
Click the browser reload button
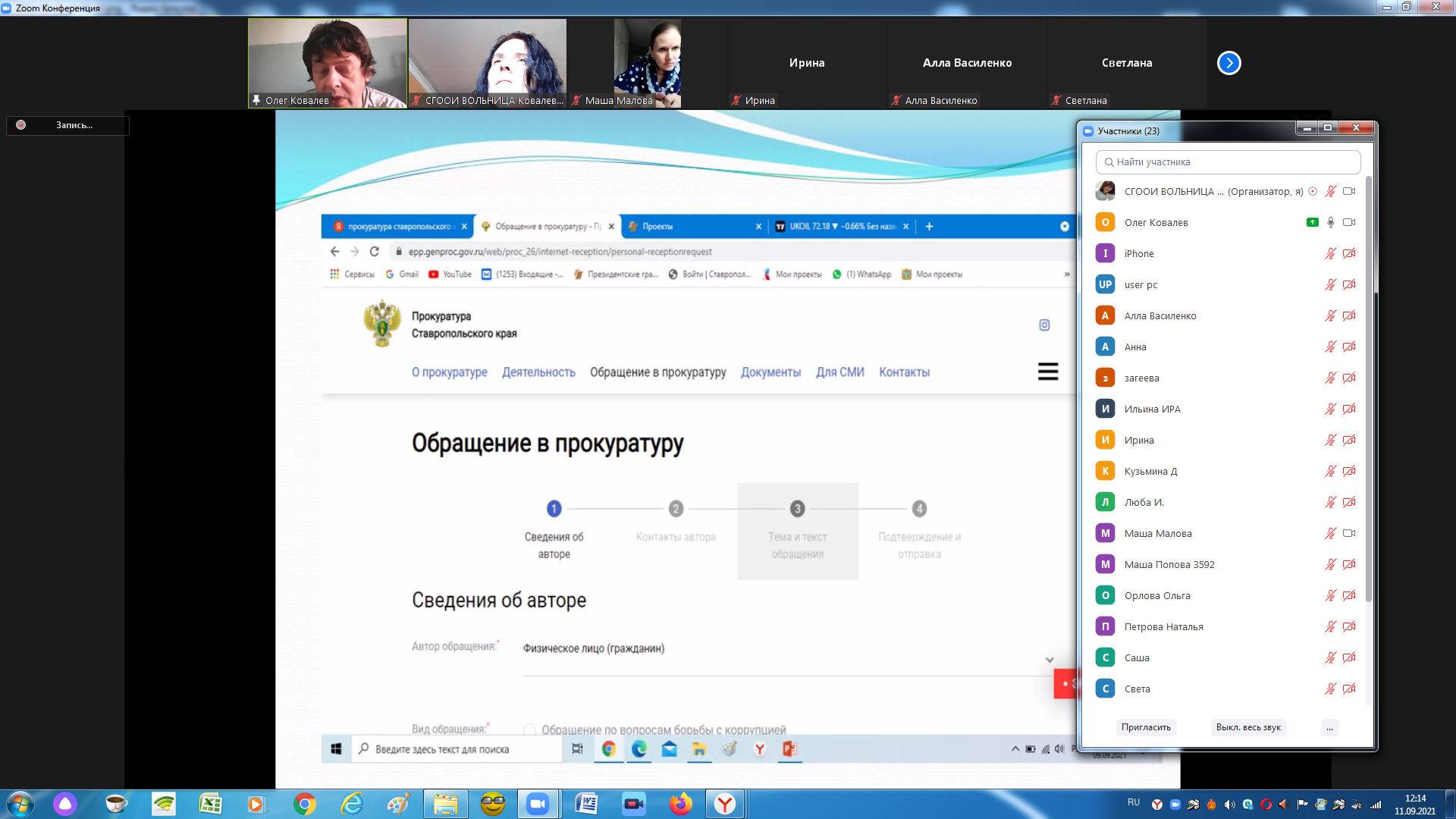click(x=374, y=251)
